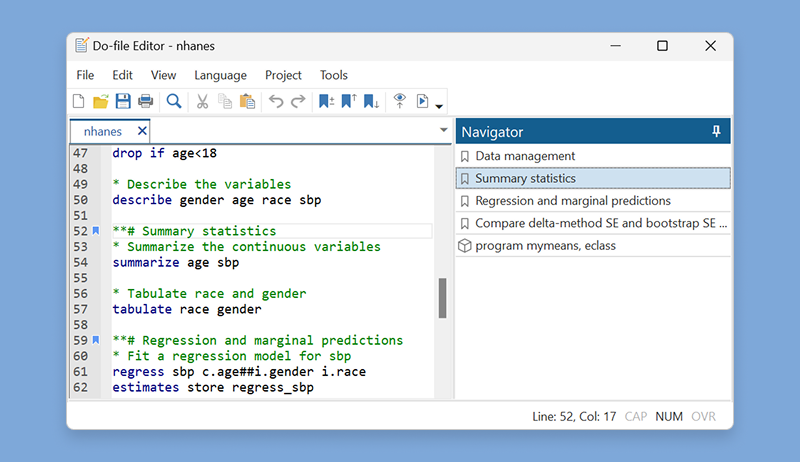Screen dimensions: 800x462
Task: Toggle the bookmark marker on line 59
Action: pyautogui.click(x=96, y=340)
